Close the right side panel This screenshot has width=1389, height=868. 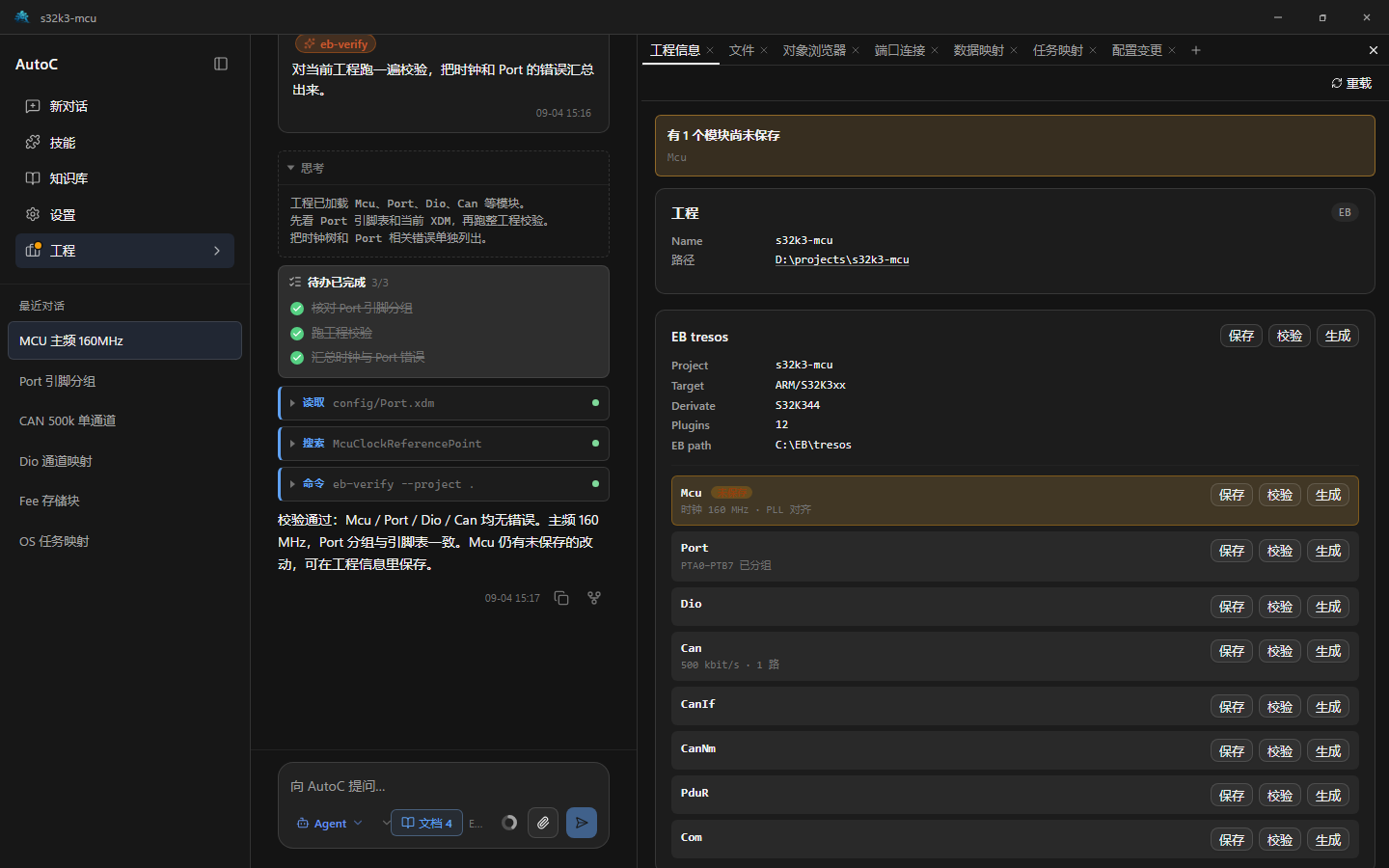pyautogui.click(x=1374, y=50)
